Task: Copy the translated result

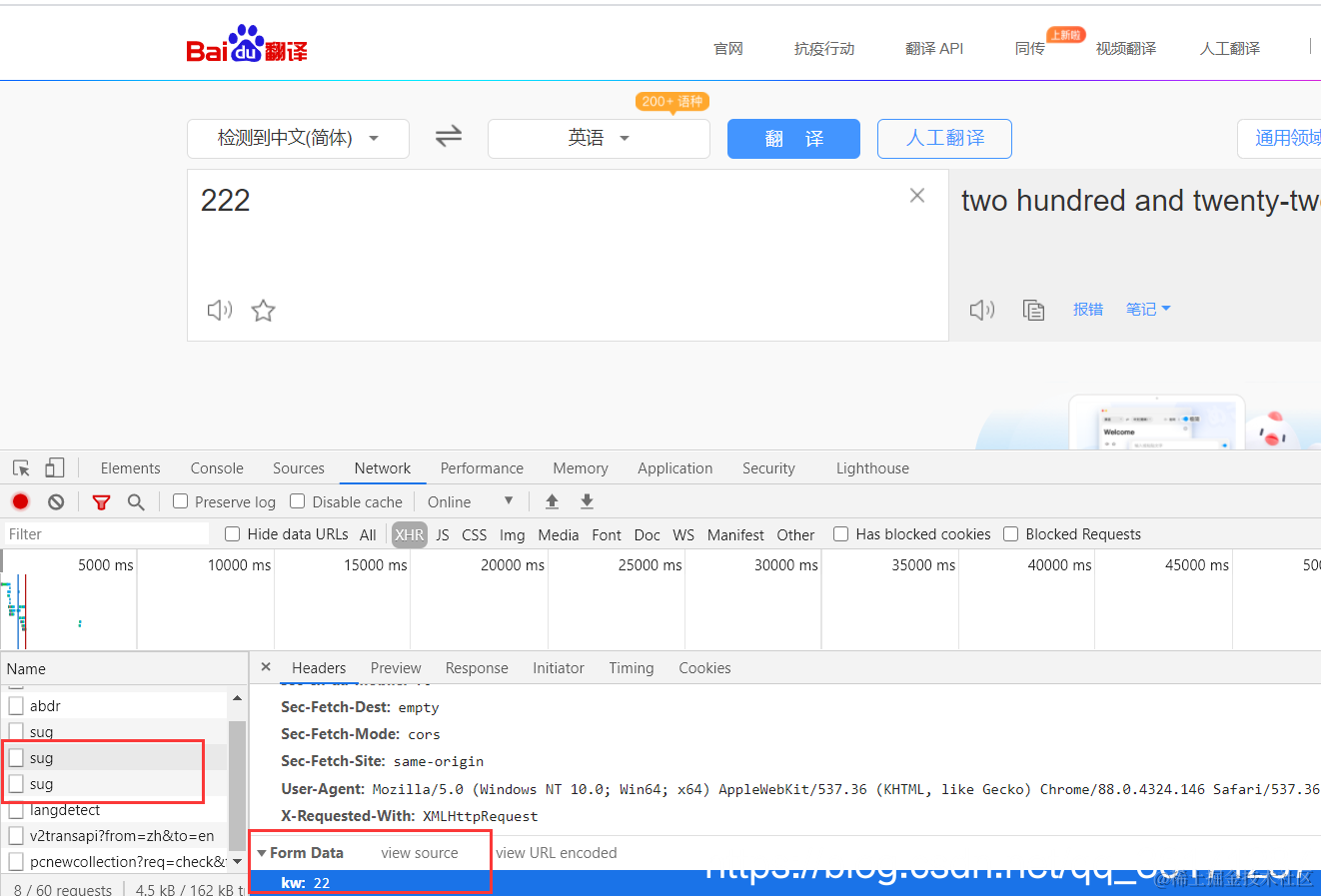Action: 1033,310
